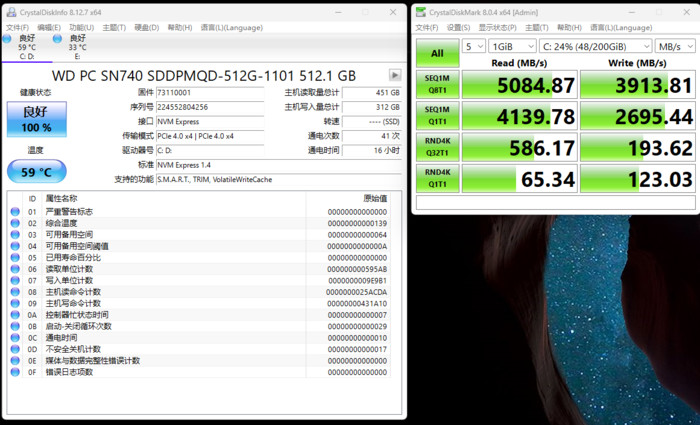
Task: Open the 1GiB test size dropdown
Action: point(510,46)
